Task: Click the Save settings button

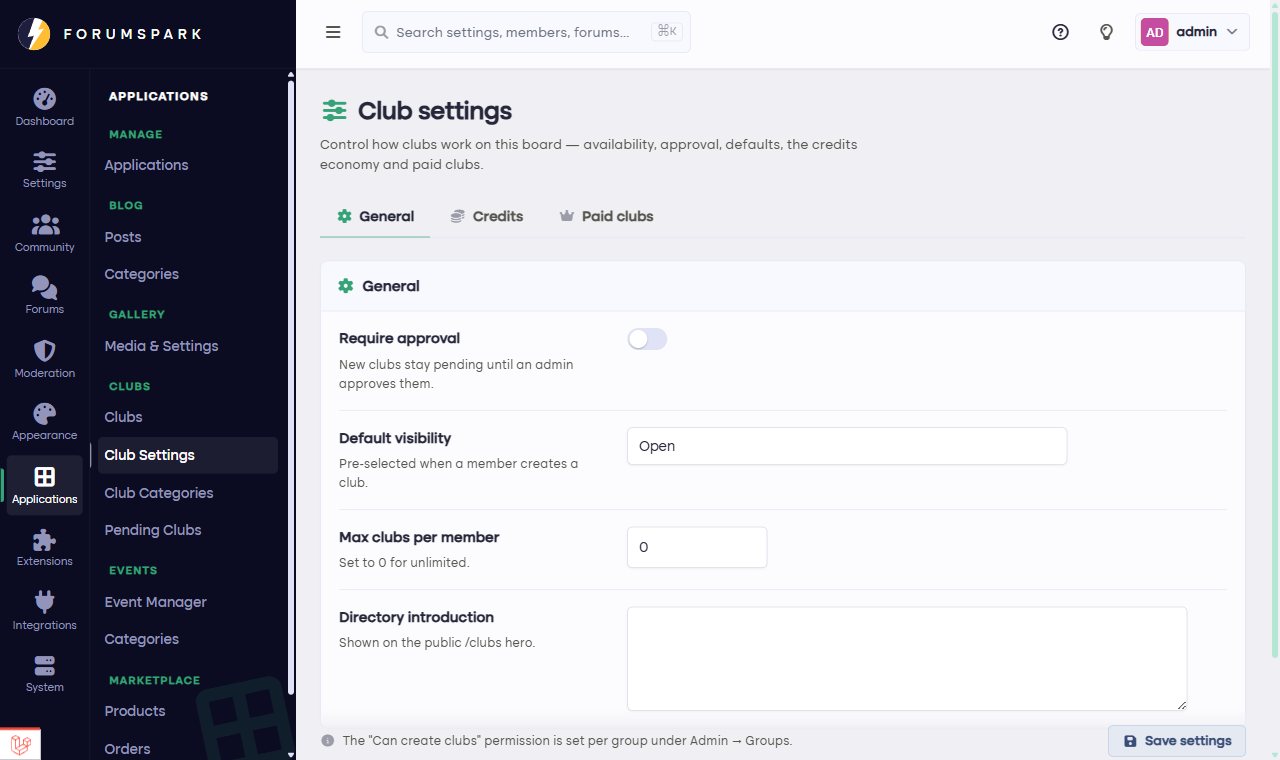Action: (x=1177, y=741)
